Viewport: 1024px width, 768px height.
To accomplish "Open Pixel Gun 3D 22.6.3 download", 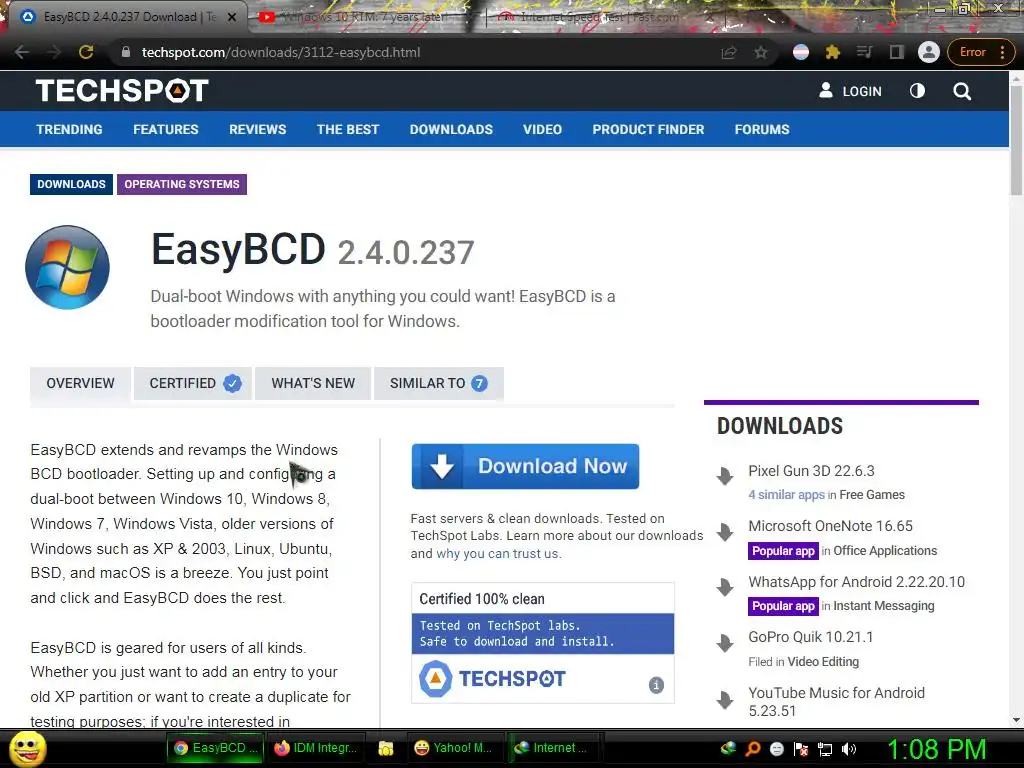I will point(811,471).
